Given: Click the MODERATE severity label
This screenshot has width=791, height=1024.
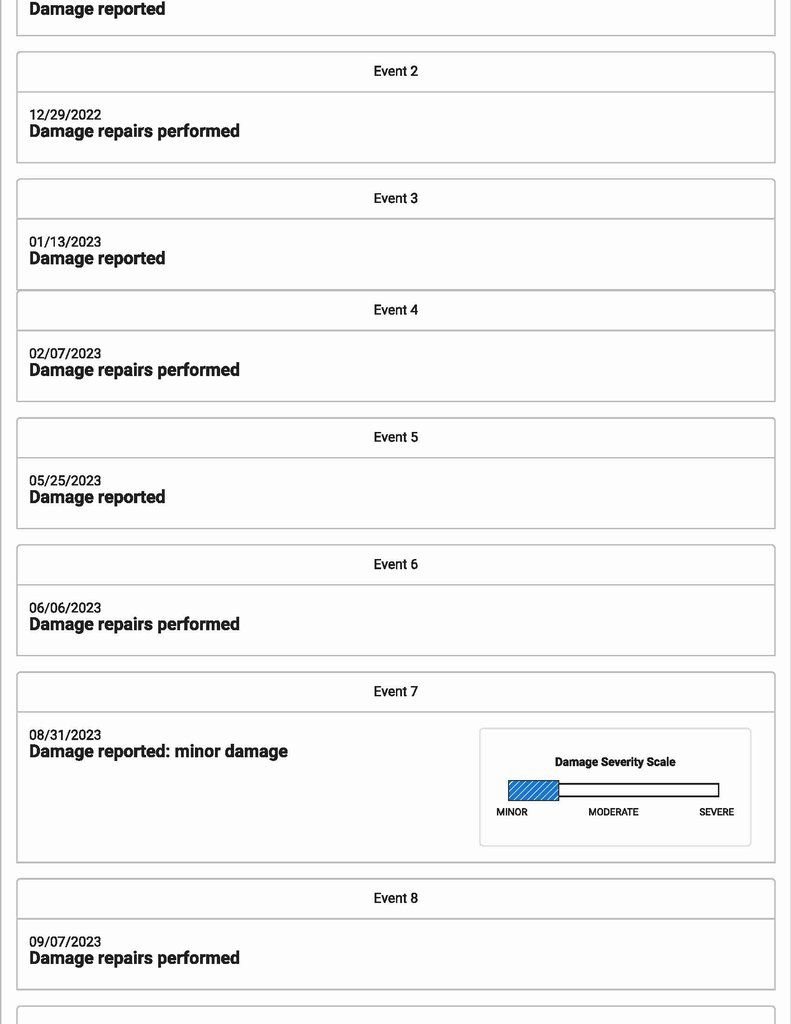Looking at the screenshot, I should (x=613, y=812).
